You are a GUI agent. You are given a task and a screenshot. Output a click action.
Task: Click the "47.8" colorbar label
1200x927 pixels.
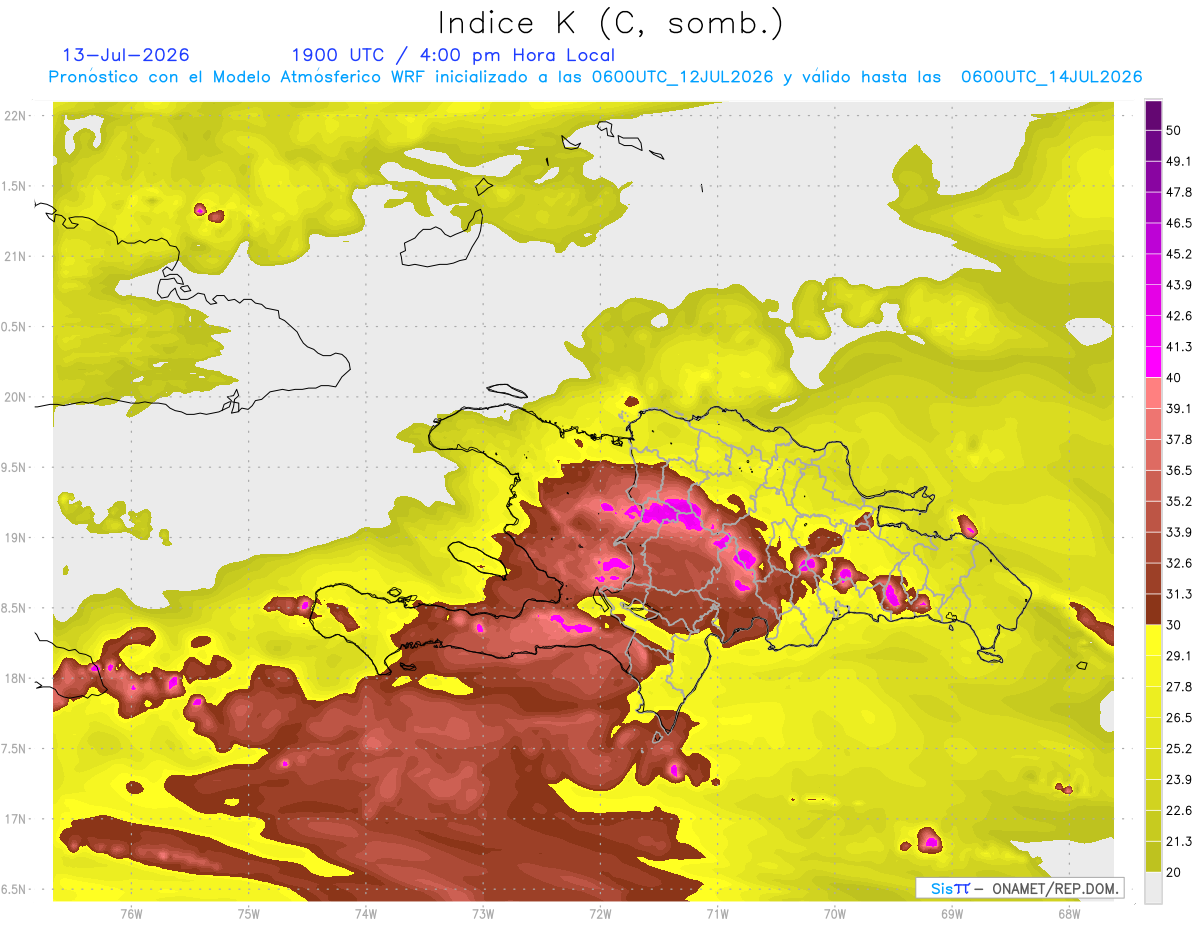(x=1179, y=192)
